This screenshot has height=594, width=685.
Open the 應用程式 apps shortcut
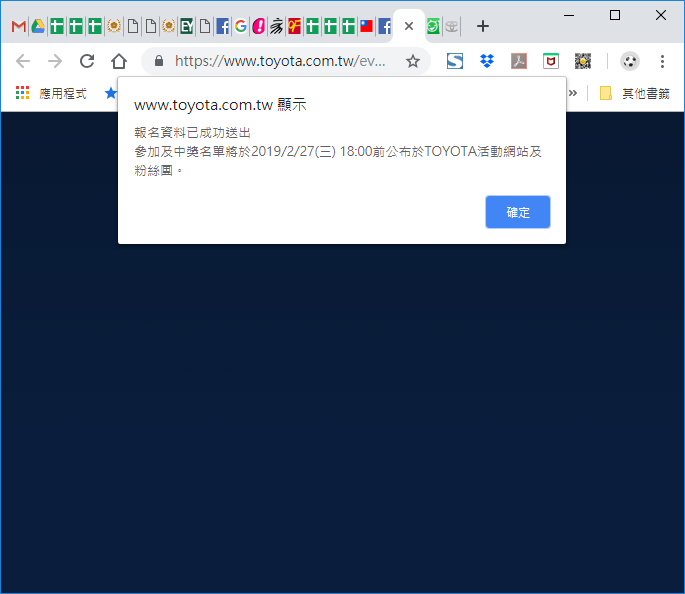pyautogui.click(x=51, y=93)
